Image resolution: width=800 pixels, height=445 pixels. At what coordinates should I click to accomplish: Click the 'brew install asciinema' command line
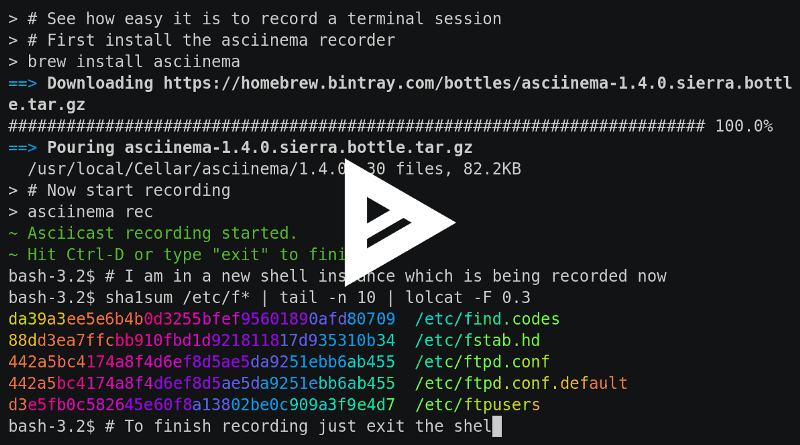124,62
